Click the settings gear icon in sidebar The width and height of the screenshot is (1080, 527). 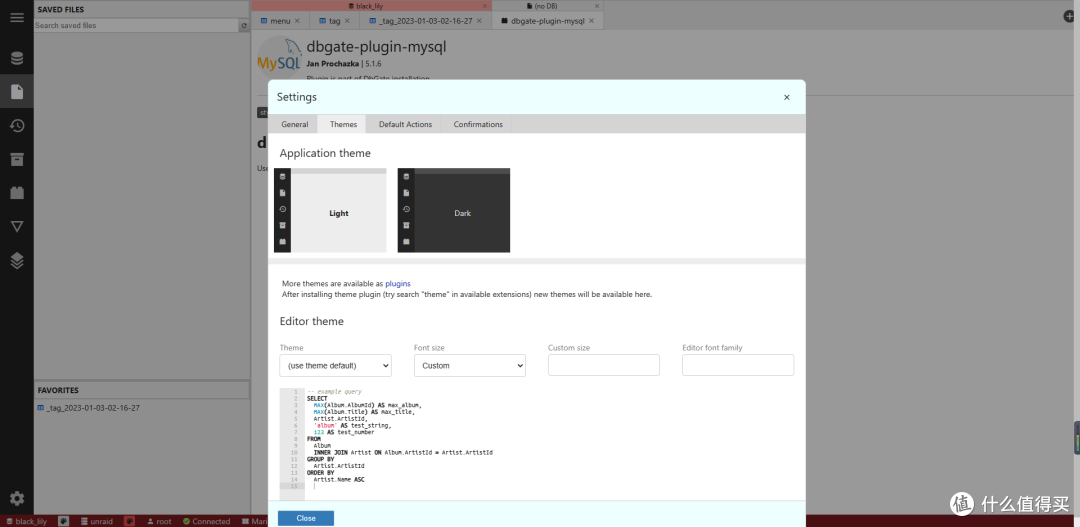click(x=16, y=498)
